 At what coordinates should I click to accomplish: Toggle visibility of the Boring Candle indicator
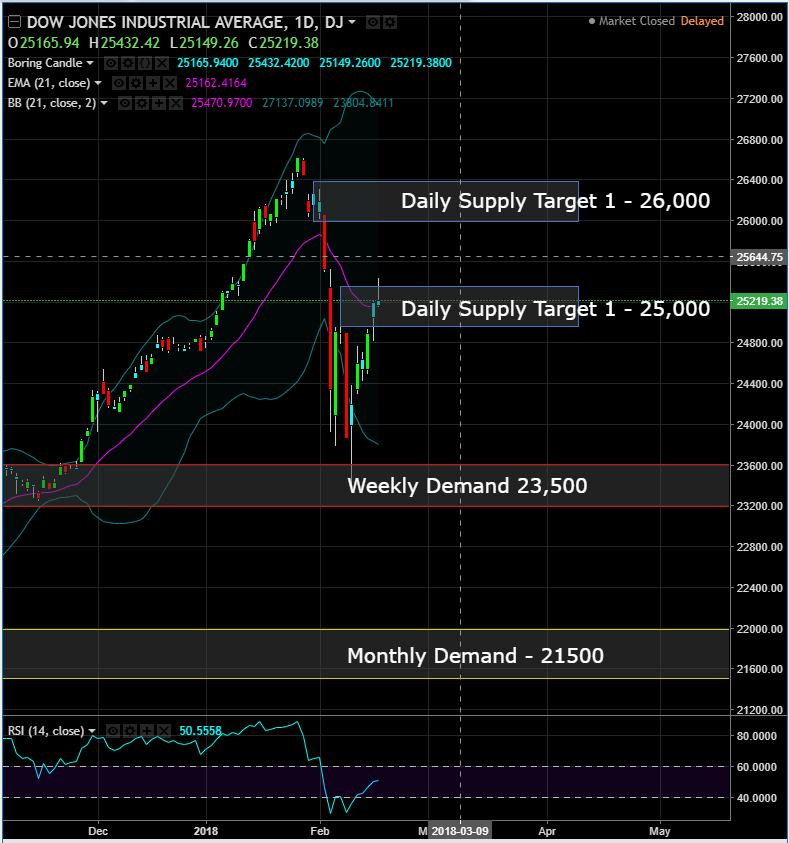(x=111, y=63)
